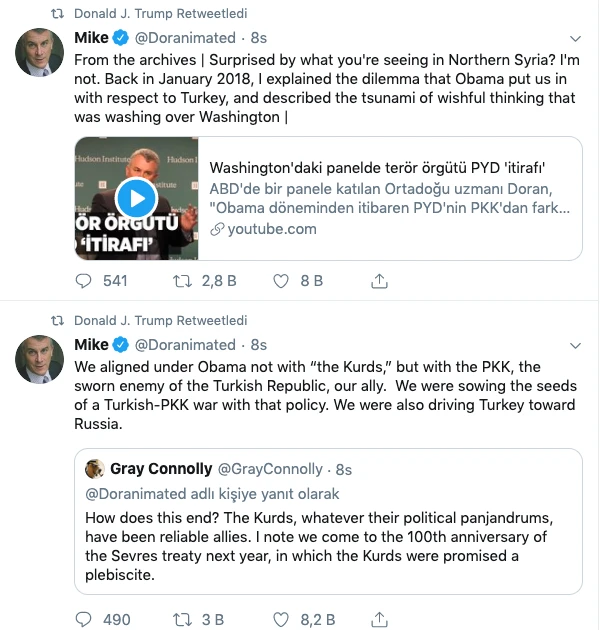This screenshot has width=602, height=630.
Task: Open Mike's profile picture on first tweet
Action: [40, 53]
